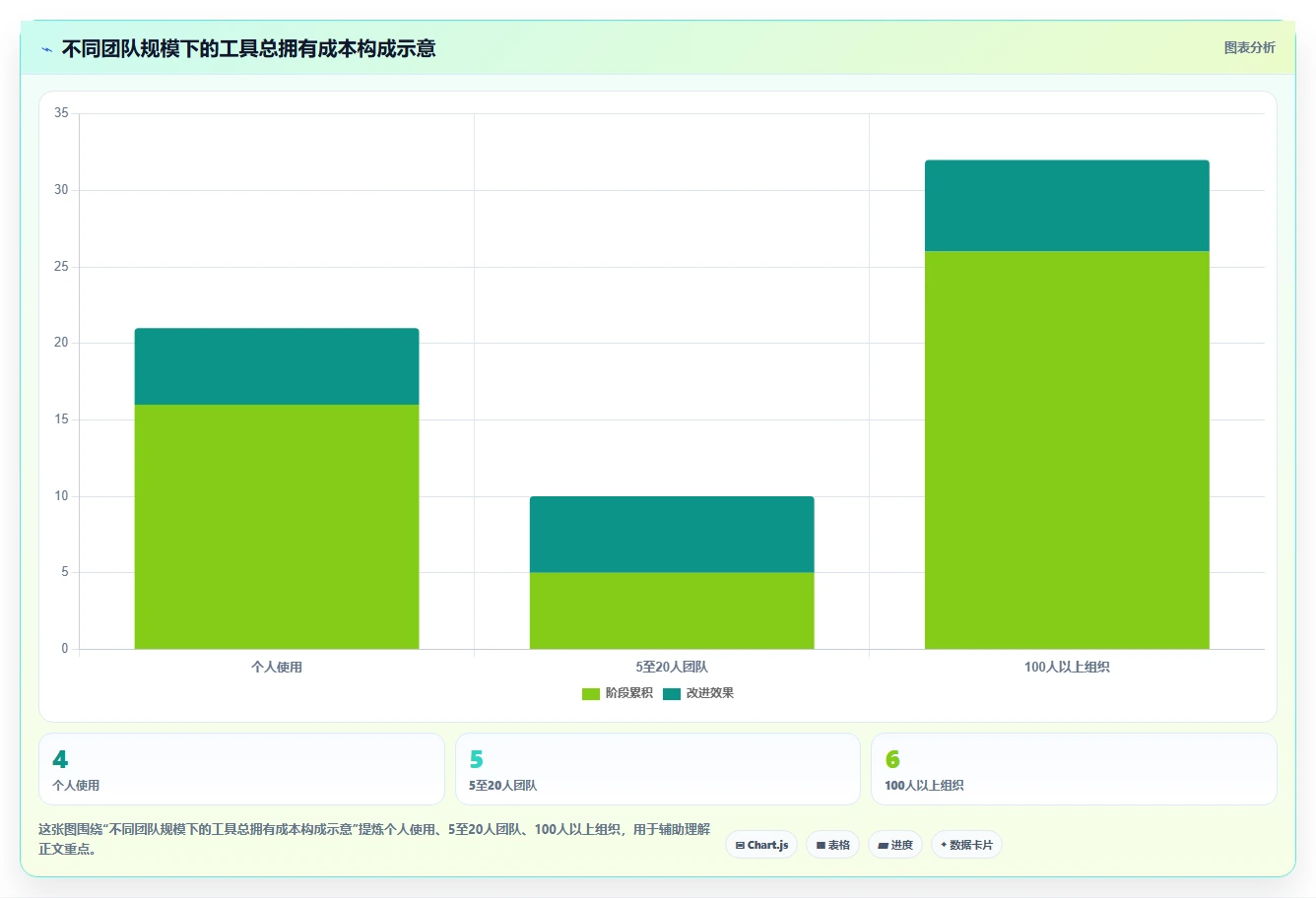Click the green 阶段累积 bar for 100人以上组织
This screenshot has height=898, width=1316.
1067,450
